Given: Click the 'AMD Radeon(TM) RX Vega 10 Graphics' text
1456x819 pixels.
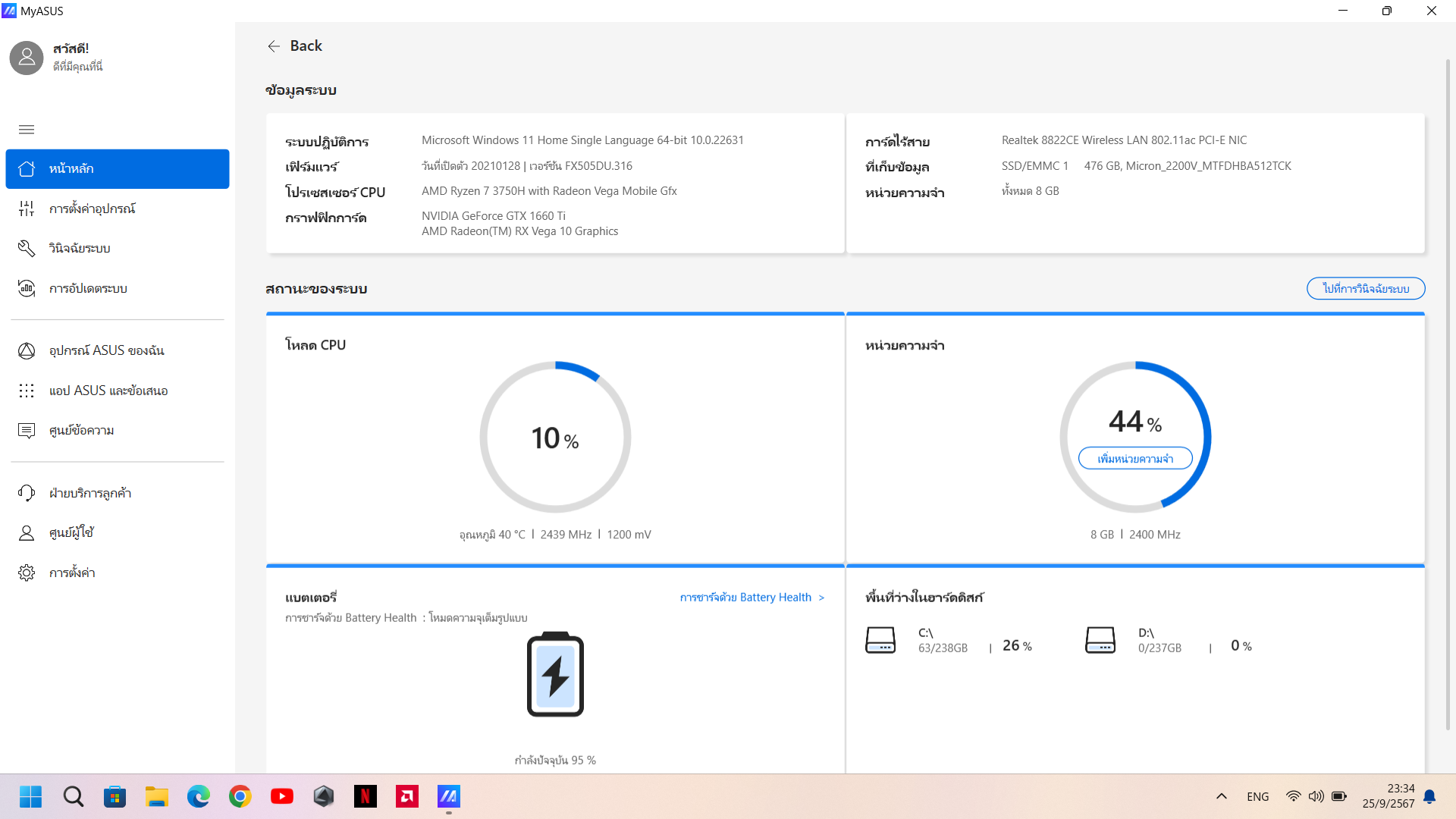Looking at the screenshot, I should click(x=519, y=231).
